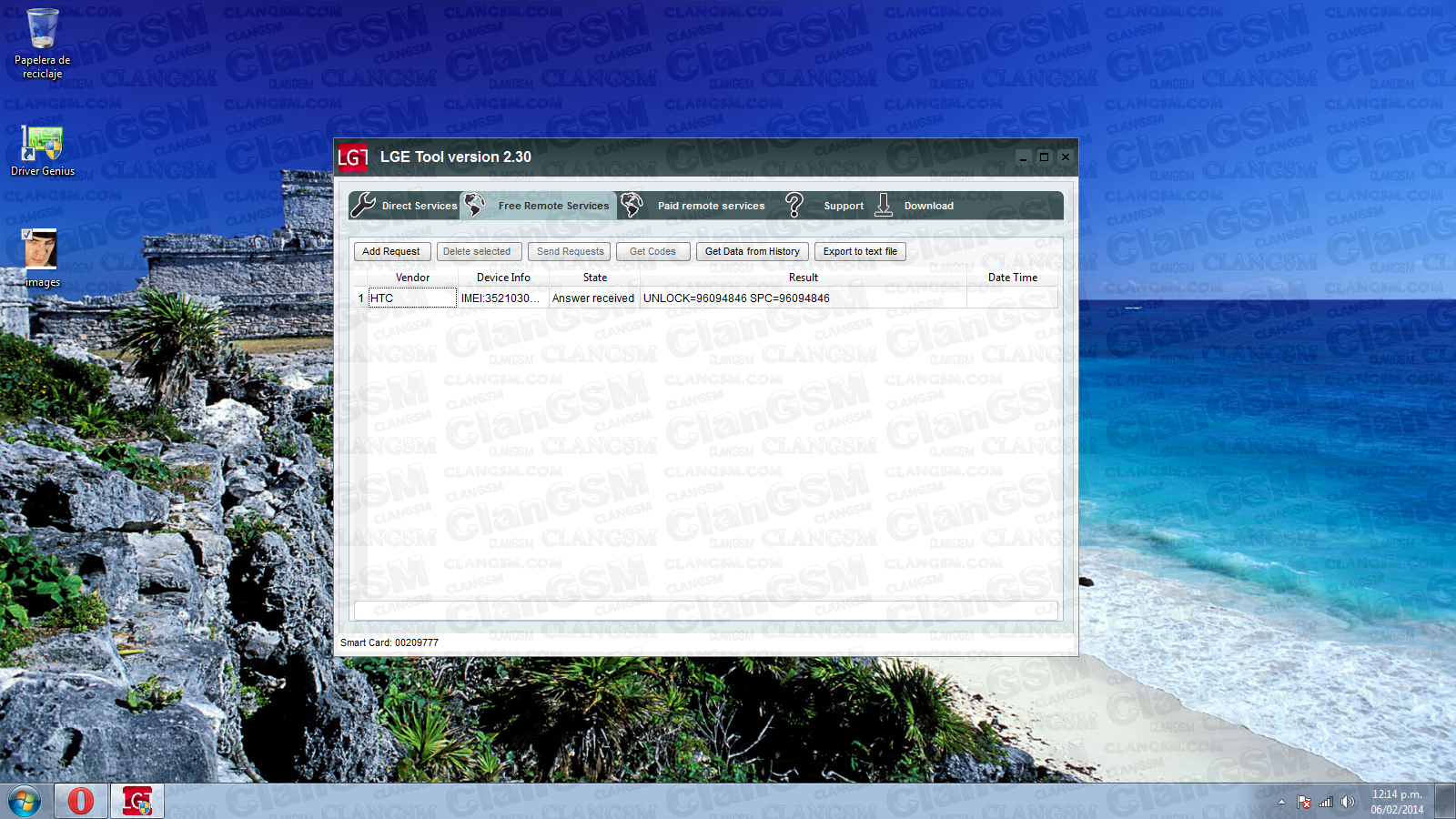Switch to LGE Tool in the taskbar

[x=137, y=801]
